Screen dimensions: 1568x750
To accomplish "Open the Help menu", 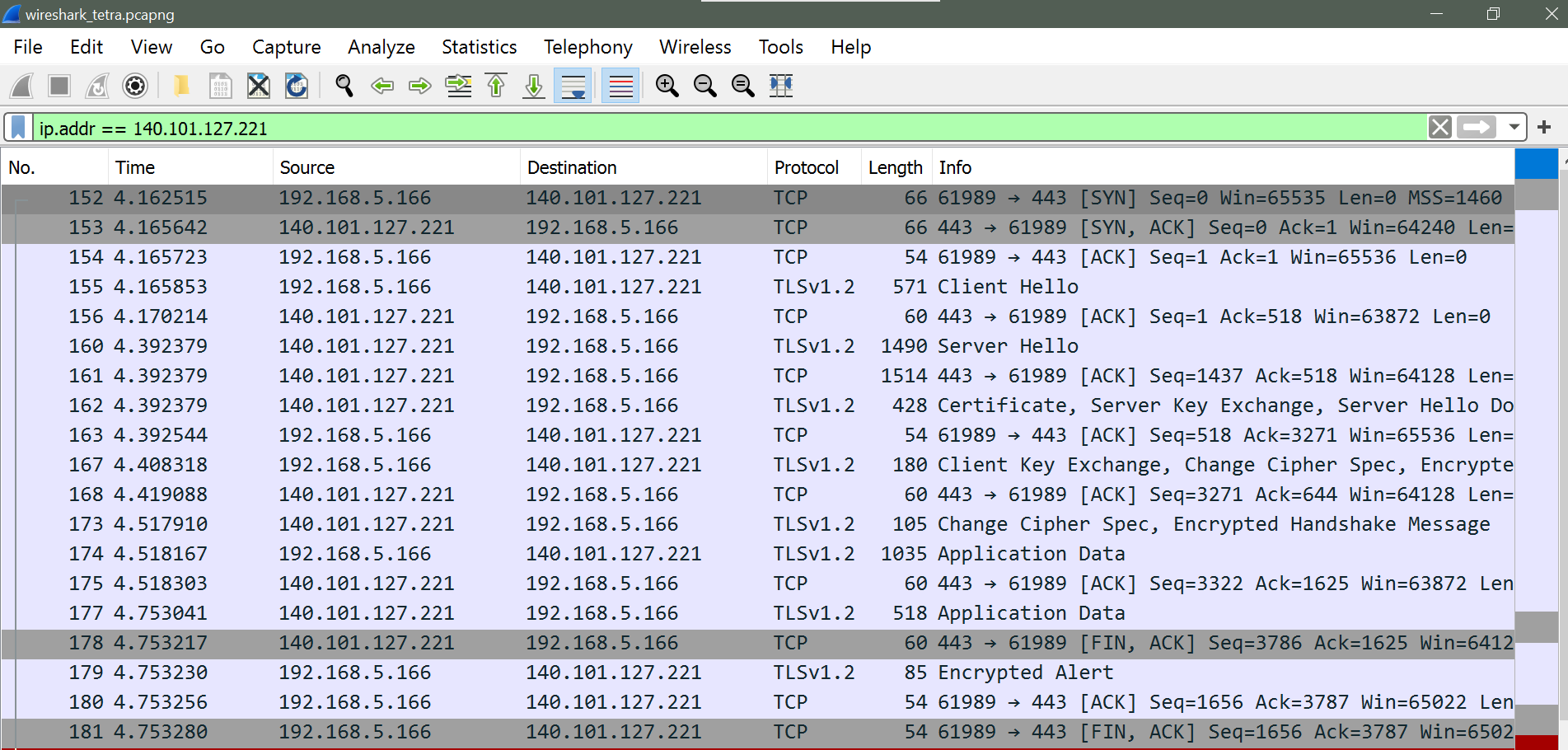I will tap(851, 47).
